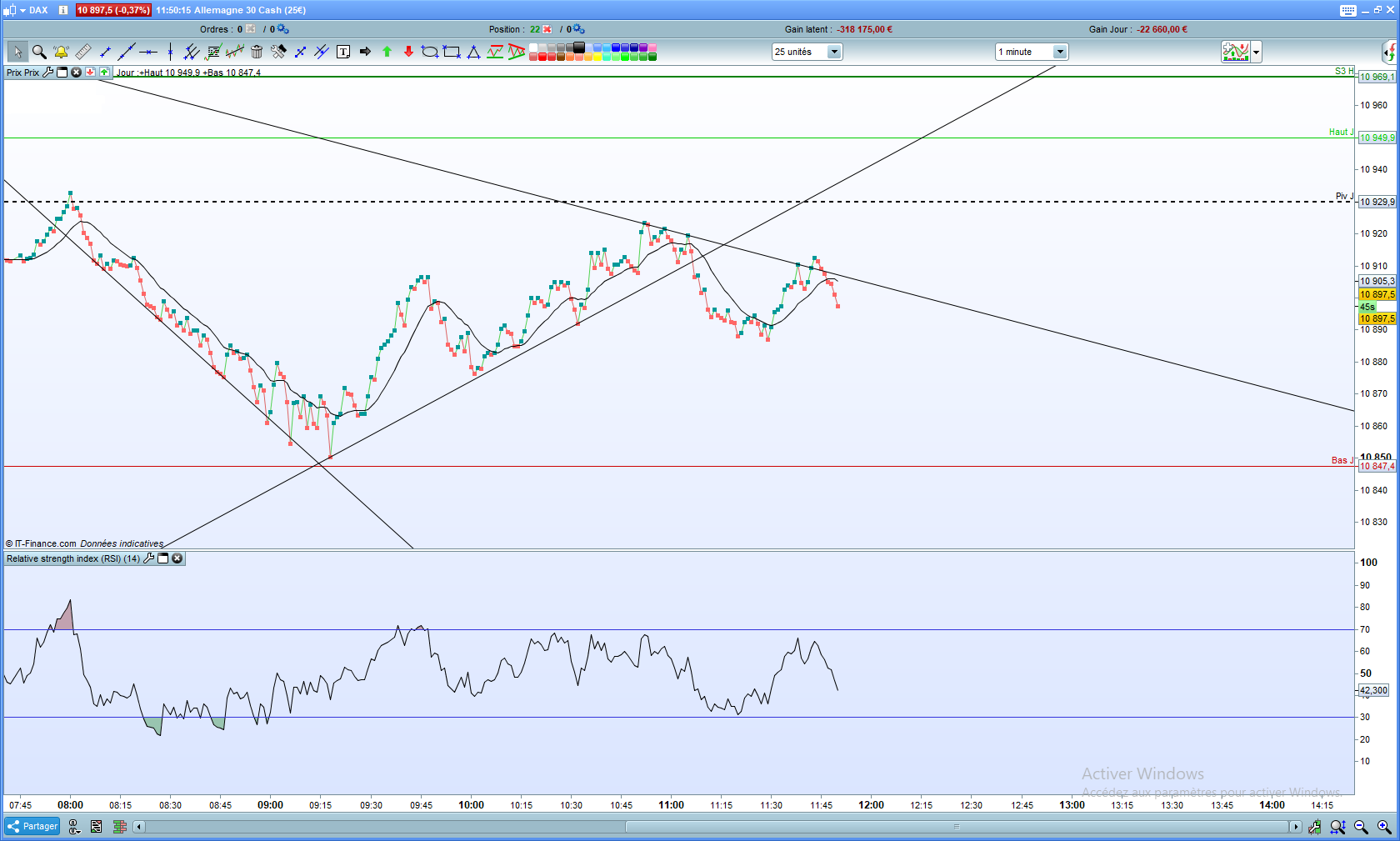
Task: Select the vertical line tool
Action: point(170,52)
